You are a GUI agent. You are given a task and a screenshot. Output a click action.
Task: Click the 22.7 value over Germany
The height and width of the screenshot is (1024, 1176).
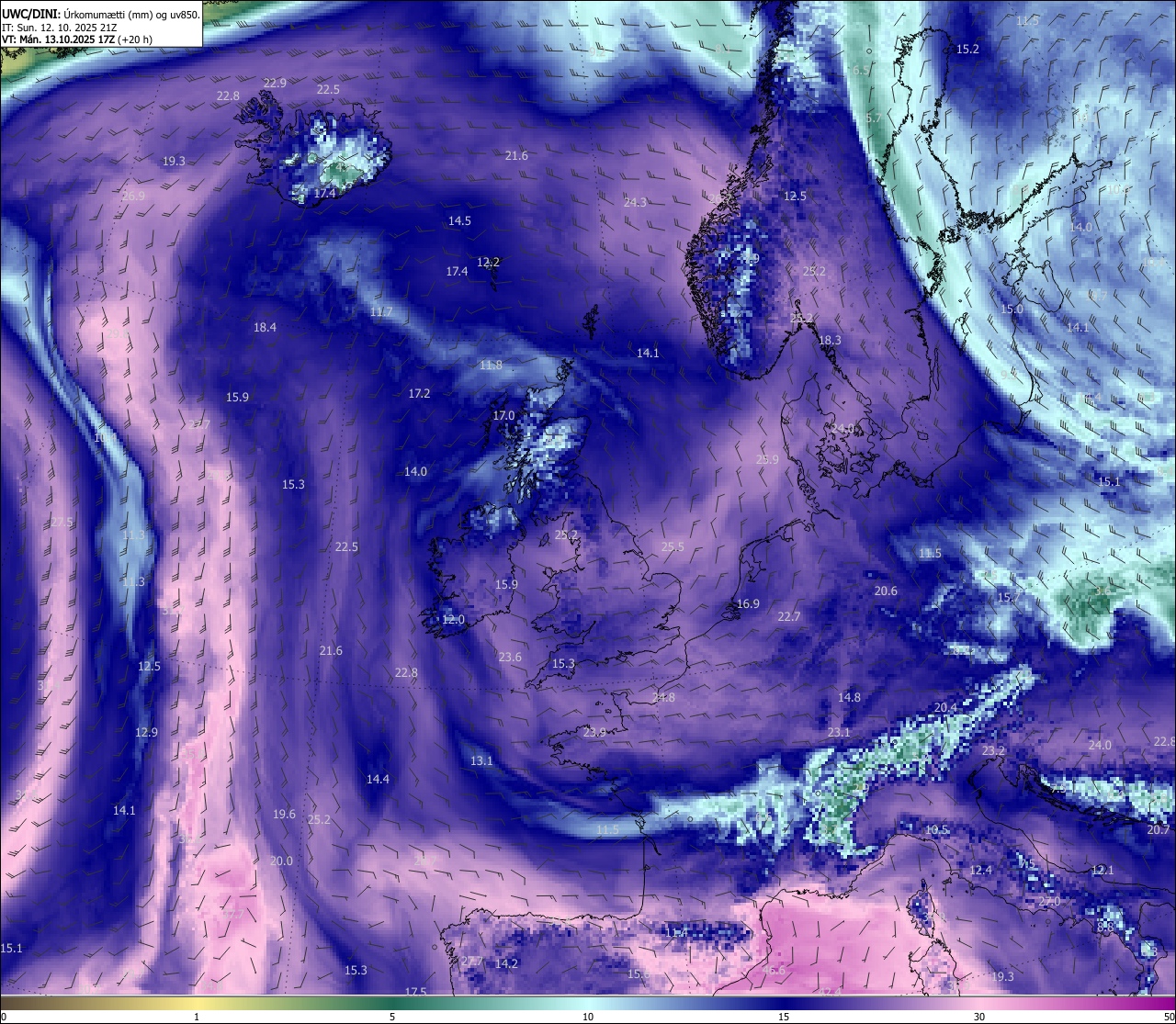click(788, 616)
